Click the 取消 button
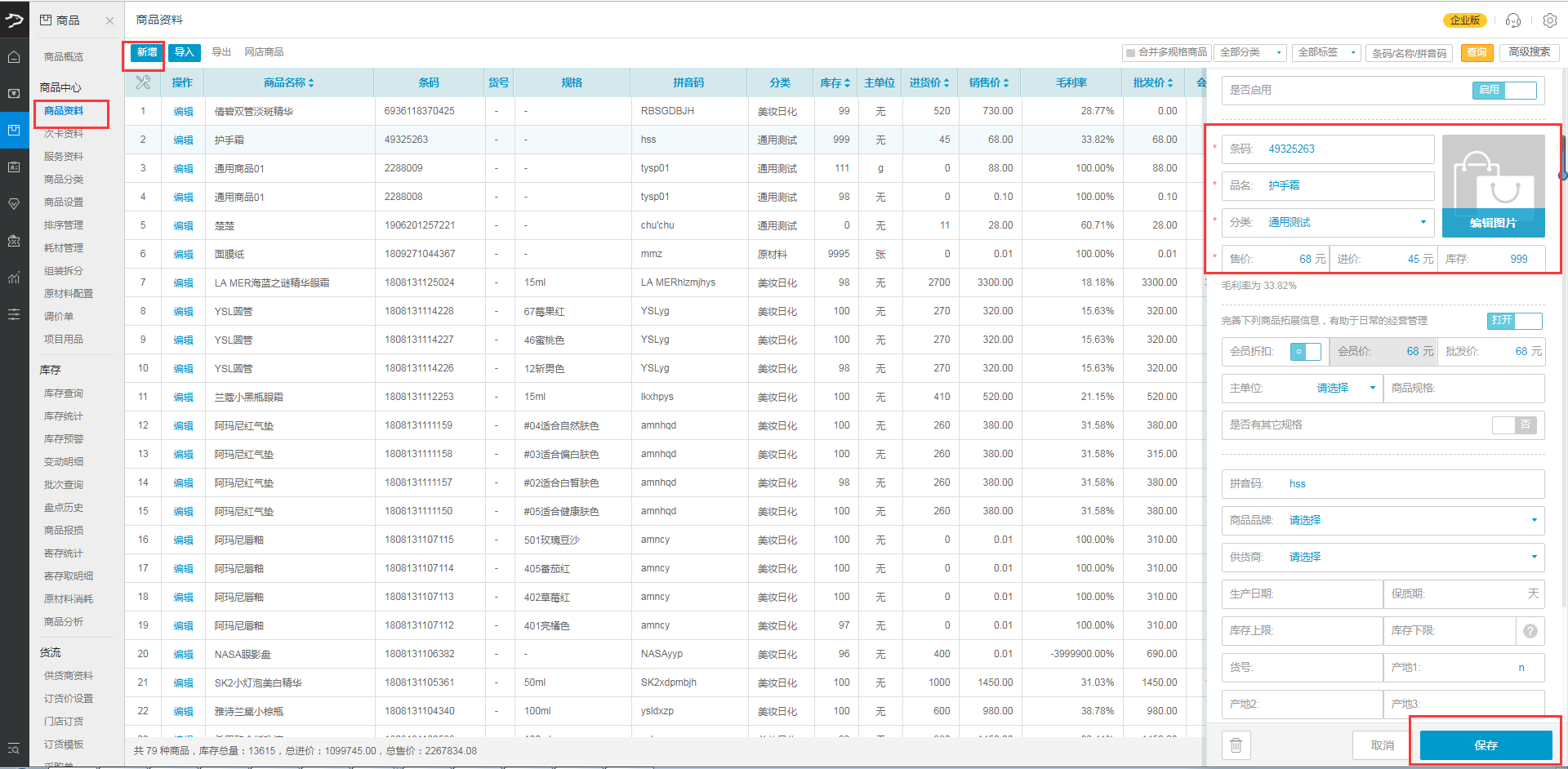 click(1383, 745)
